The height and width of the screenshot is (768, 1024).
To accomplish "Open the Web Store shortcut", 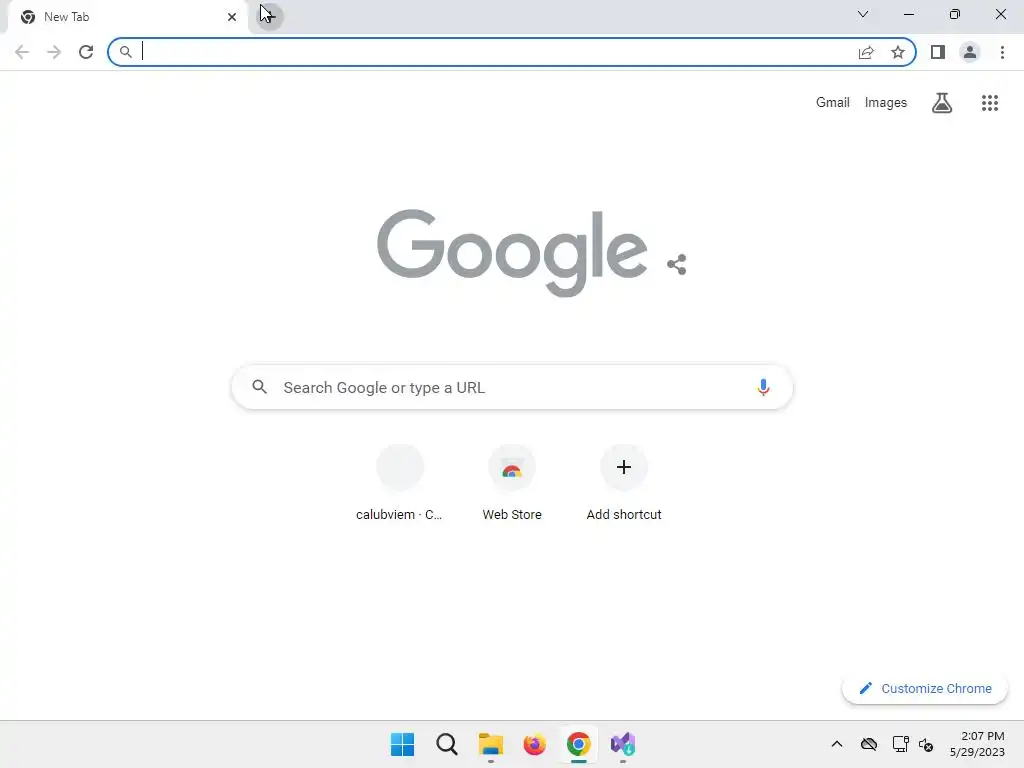I will tap(512, 483).
